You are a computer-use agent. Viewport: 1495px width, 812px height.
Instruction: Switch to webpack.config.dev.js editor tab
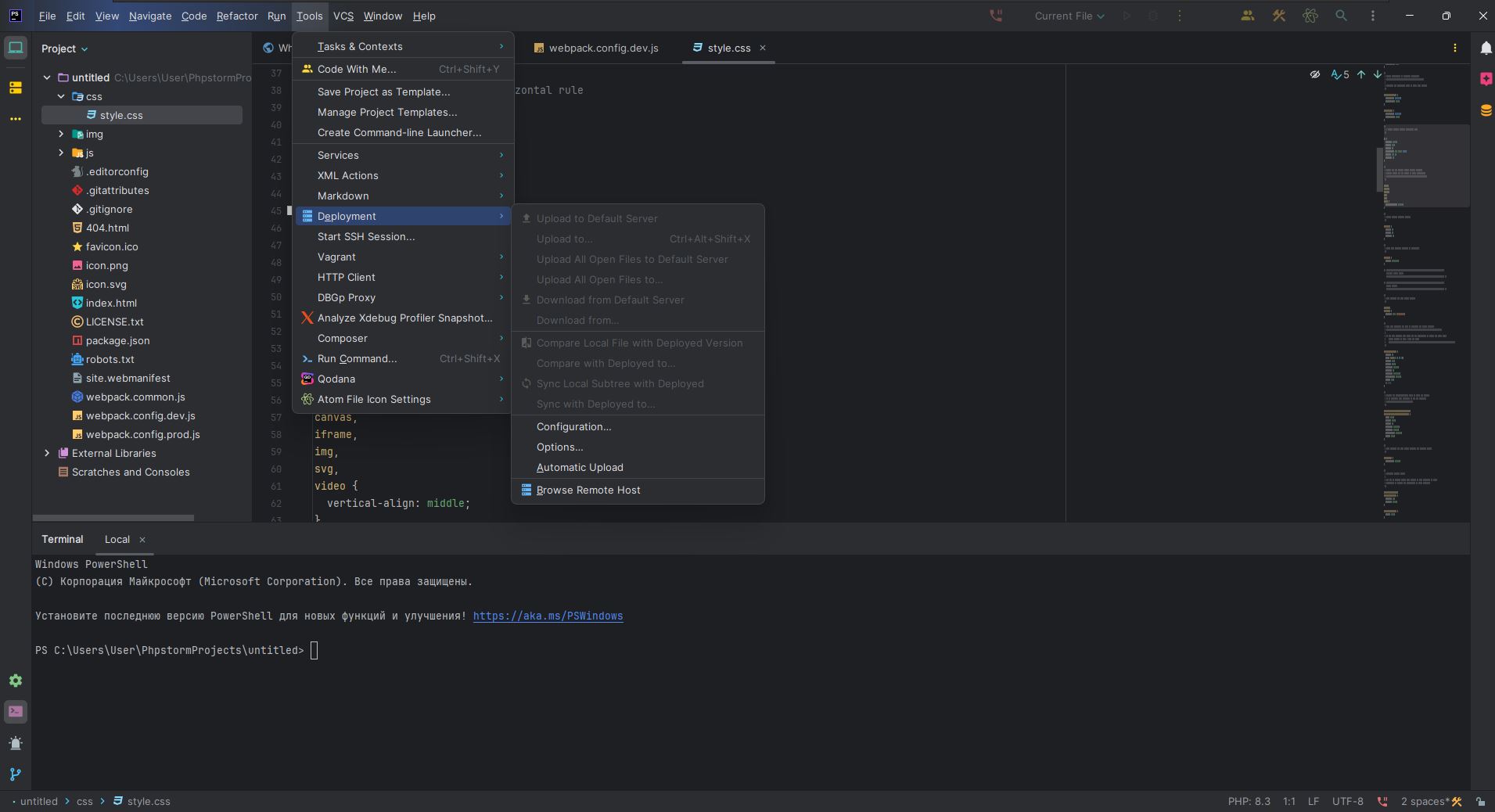602,49
